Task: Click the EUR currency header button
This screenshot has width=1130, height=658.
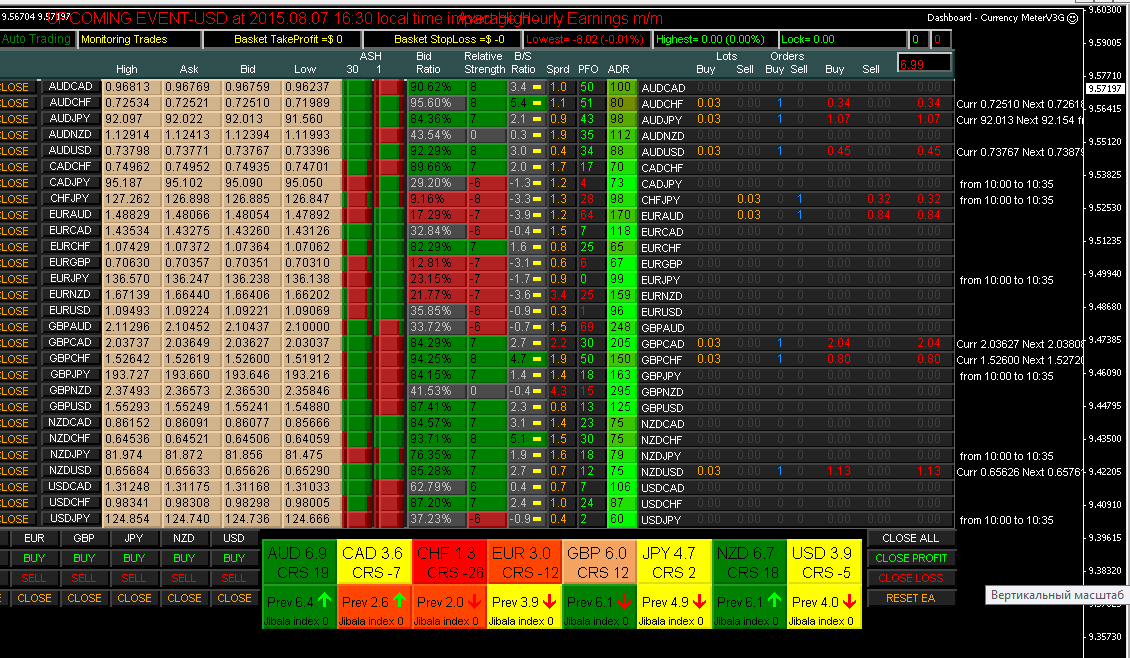Action: (34, 538)
